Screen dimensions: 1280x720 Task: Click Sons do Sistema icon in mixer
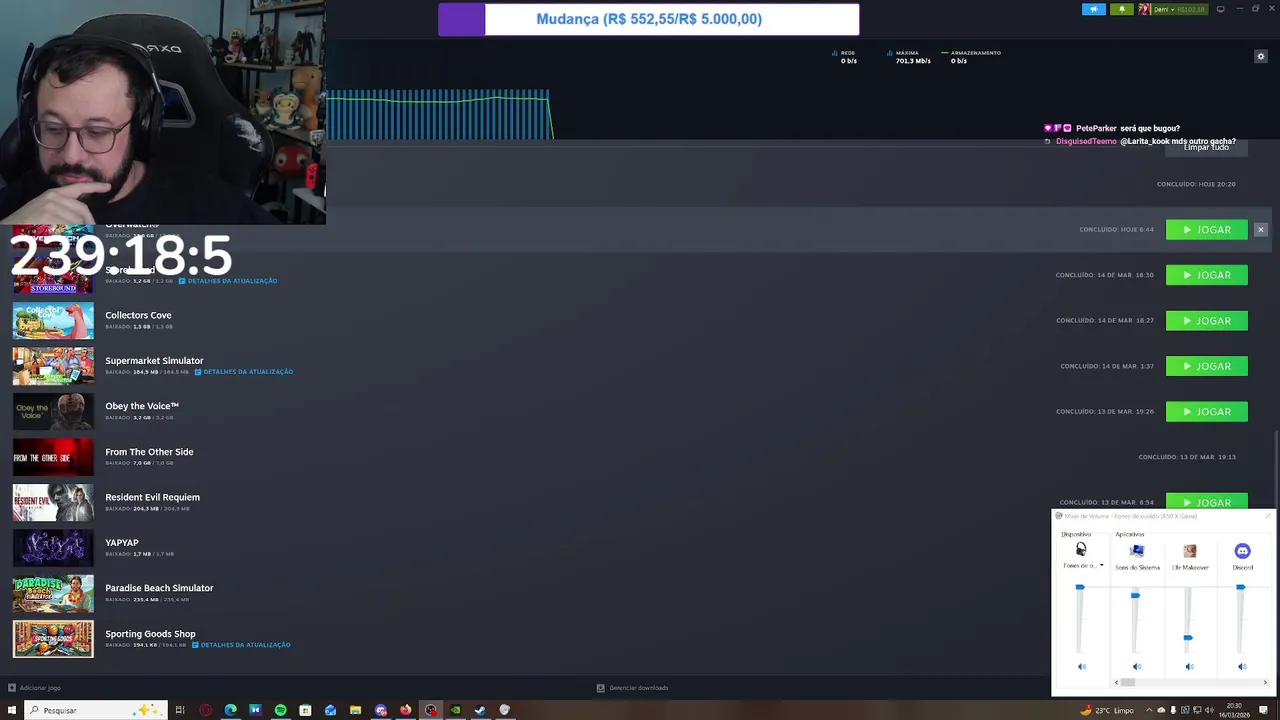click(1137, 551)
